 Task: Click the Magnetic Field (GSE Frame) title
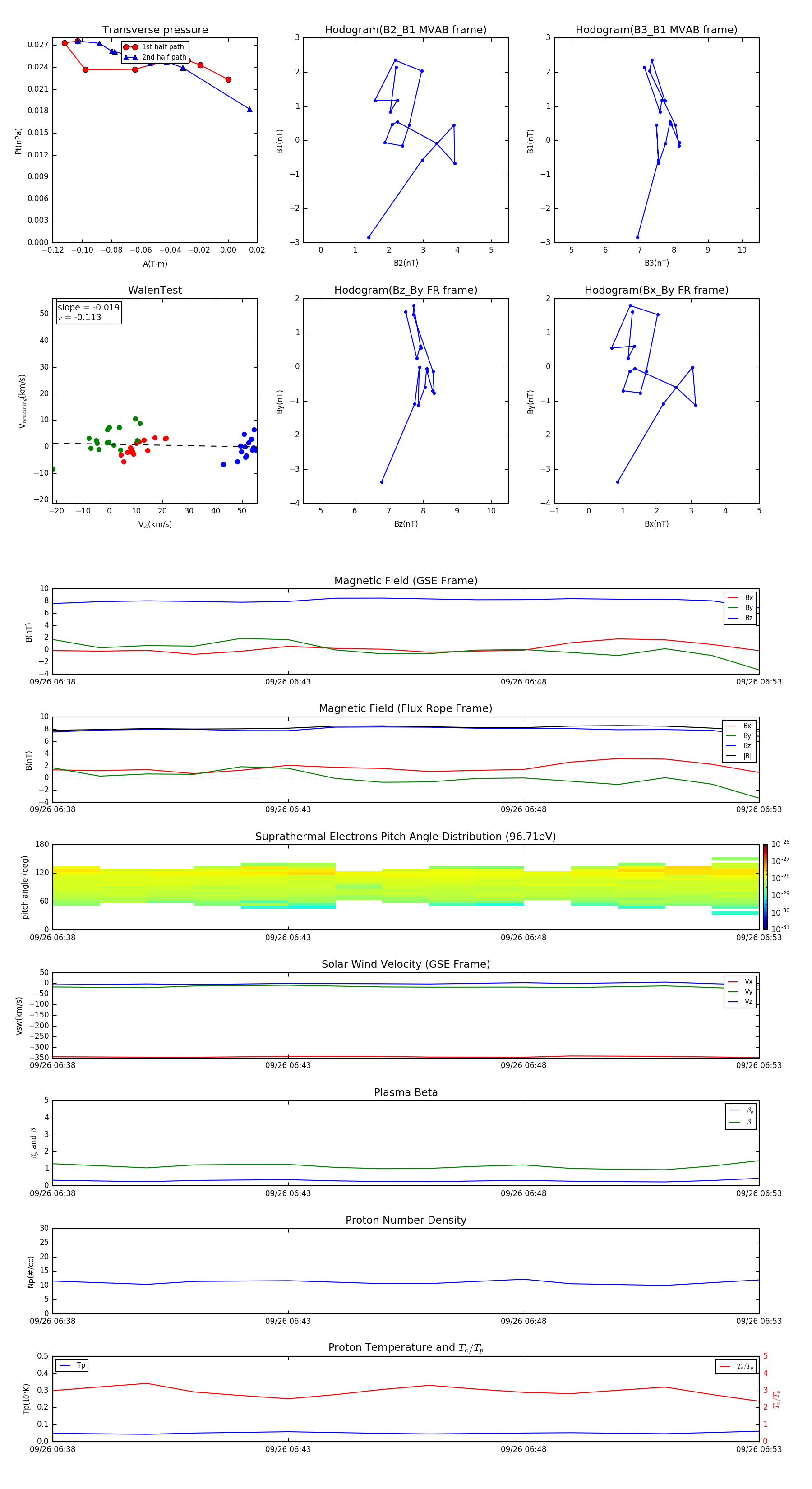click(x=406, y=581)
